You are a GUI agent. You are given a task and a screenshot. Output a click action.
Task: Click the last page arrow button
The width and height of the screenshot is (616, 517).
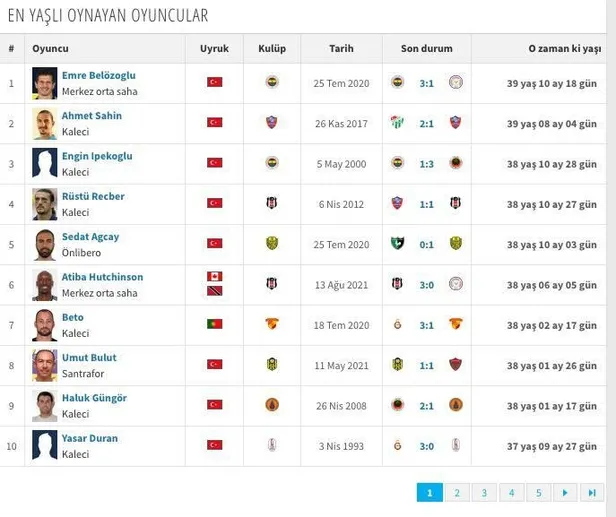point(593,492)
